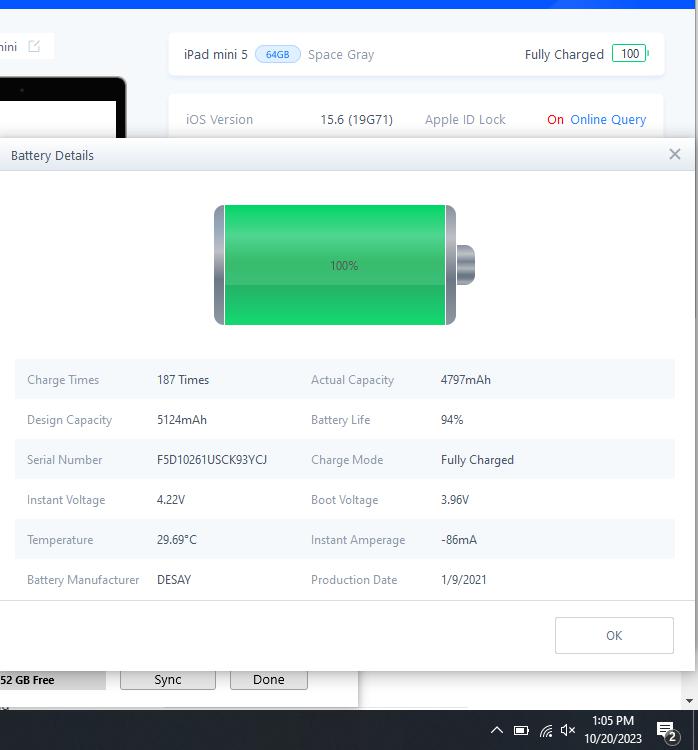The image size is (698, 750).
Task: Click the large green battery graphic
Action: coord(344,265)
